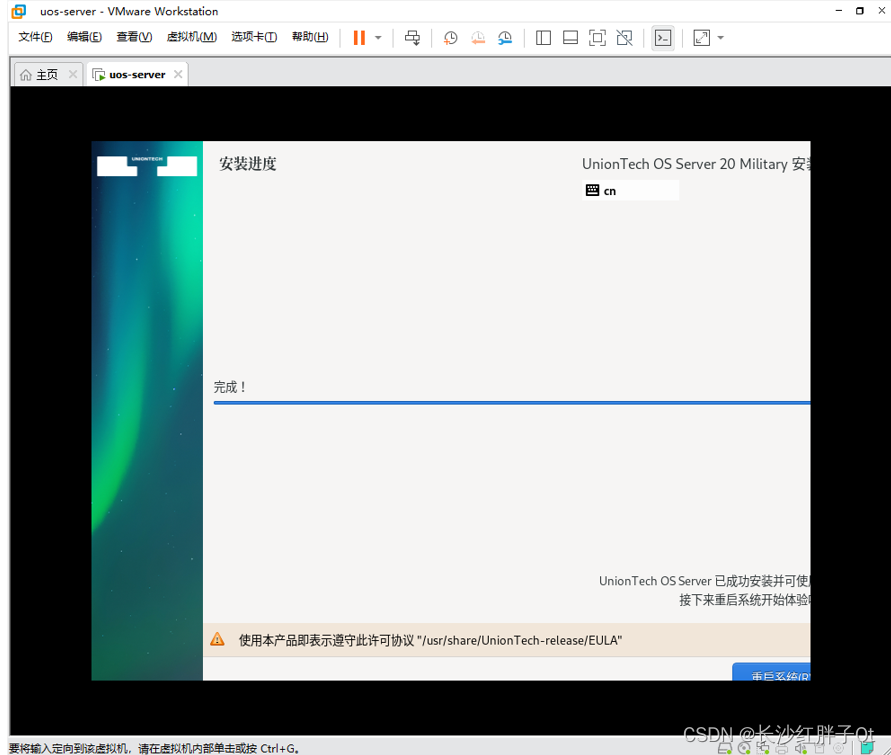Image resolution: width=891 pixels, height=755 pixels.
Task: Click the warning triangle icon beside EULA notice
Action: [217, 640]
